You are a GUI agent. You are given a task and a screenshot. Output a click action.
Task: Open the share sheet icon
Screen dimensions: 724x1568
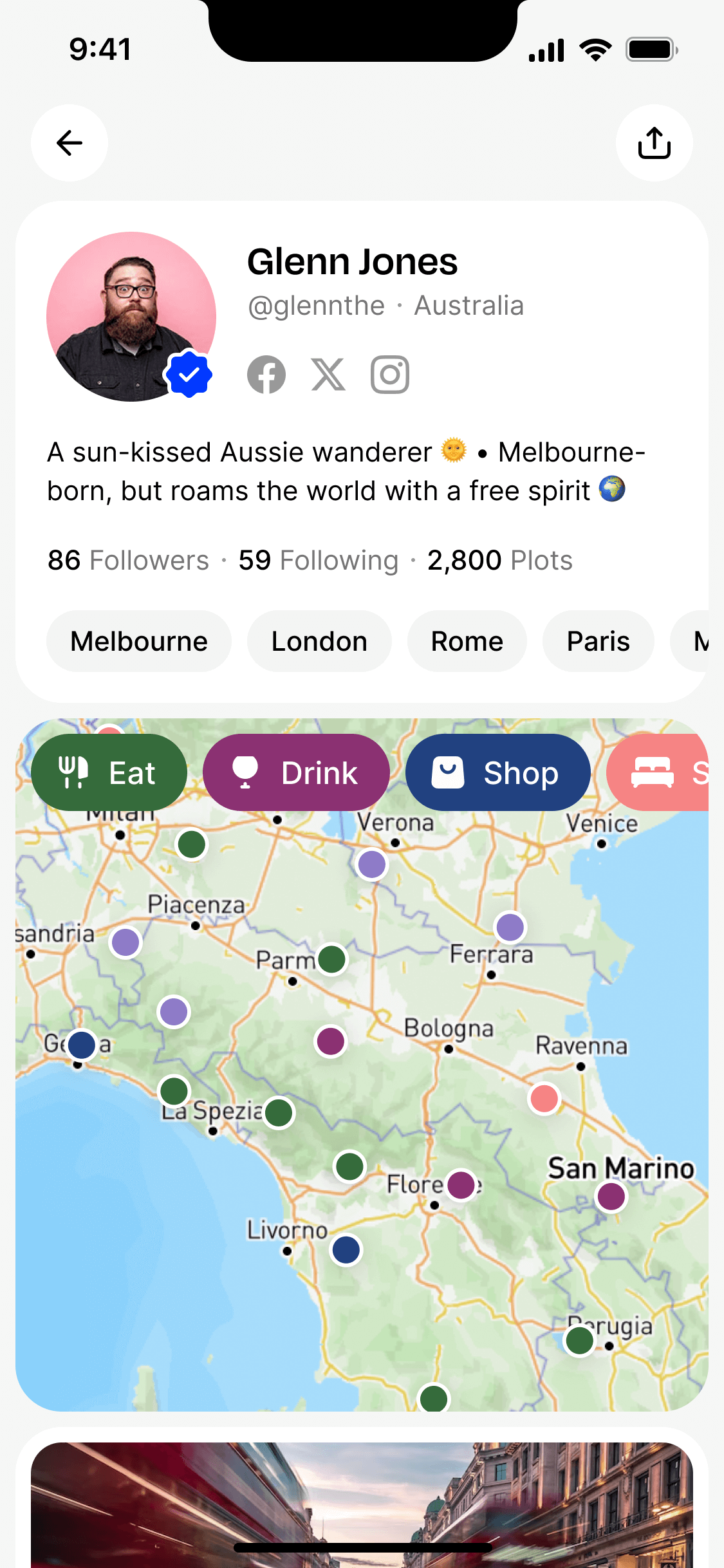[654, 143]
